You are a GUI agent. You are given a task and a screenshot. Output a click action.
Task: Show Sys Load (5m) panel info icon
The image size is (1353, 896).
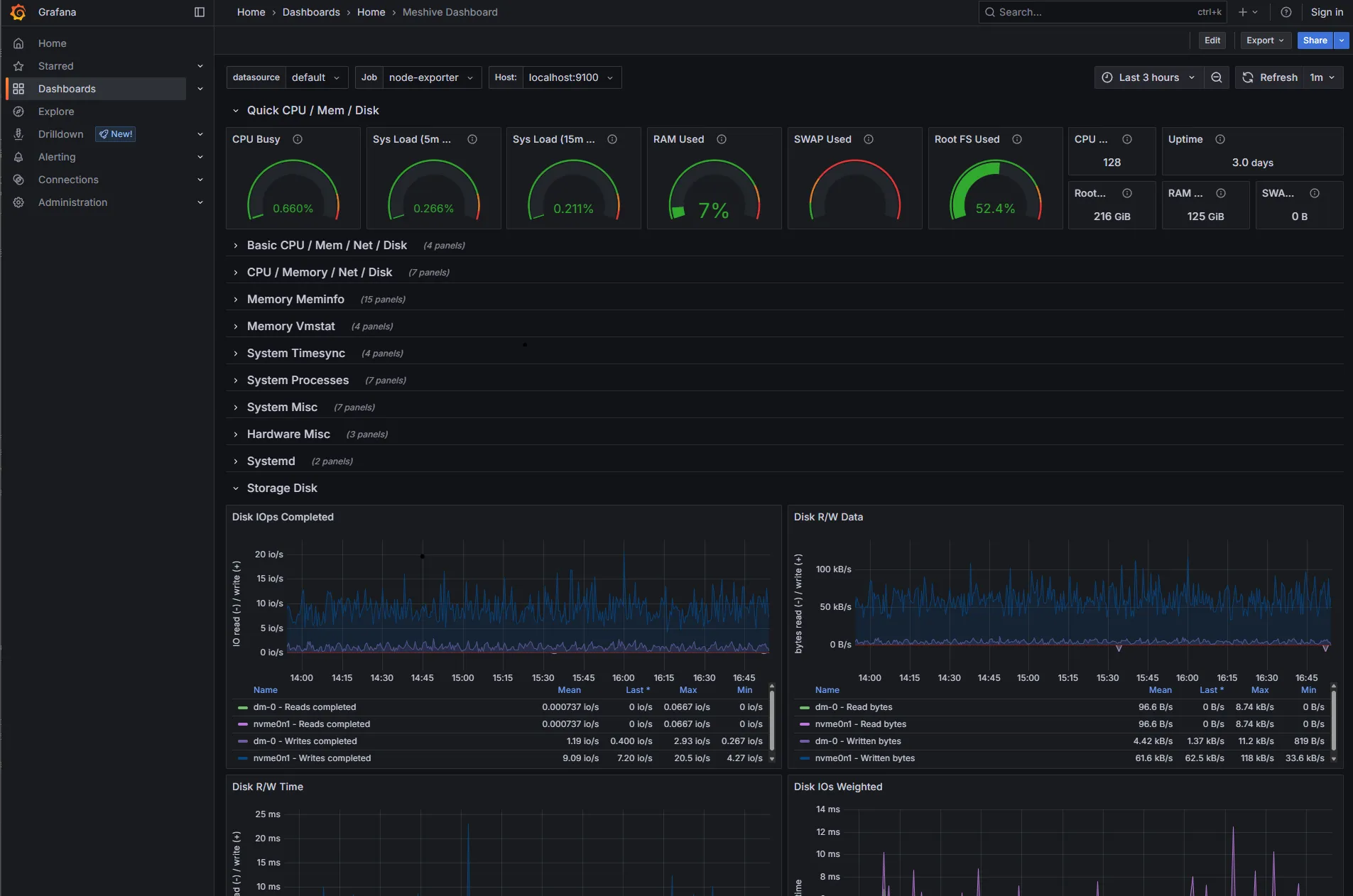pyautogui.click(x=472, y=139)
